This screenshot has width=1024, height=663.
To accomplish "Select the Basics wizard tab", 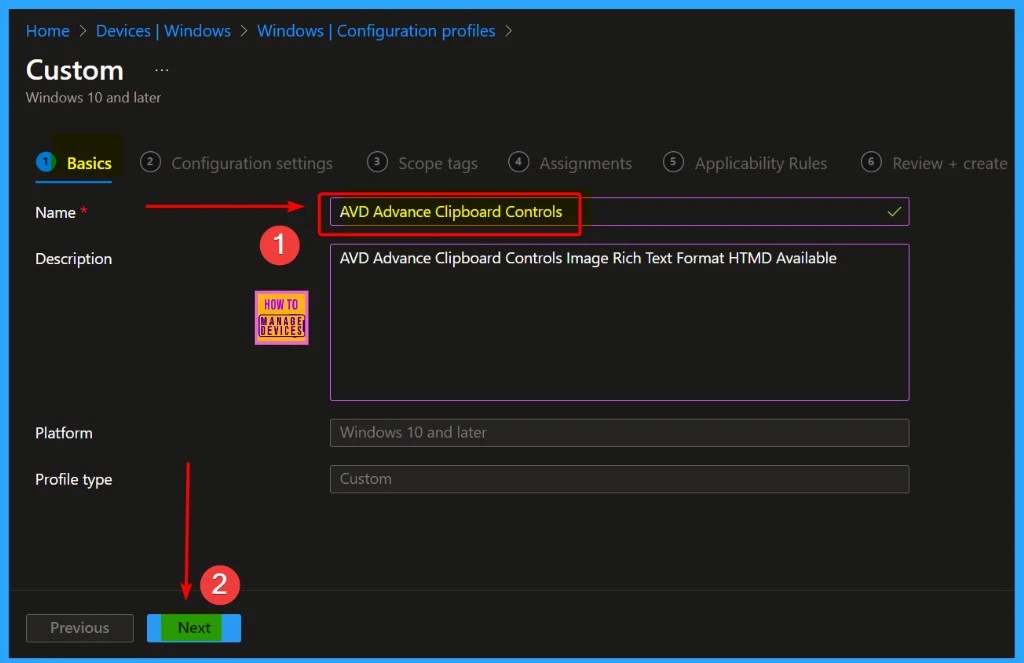I will pyautogui.click(x=74, y=163).
